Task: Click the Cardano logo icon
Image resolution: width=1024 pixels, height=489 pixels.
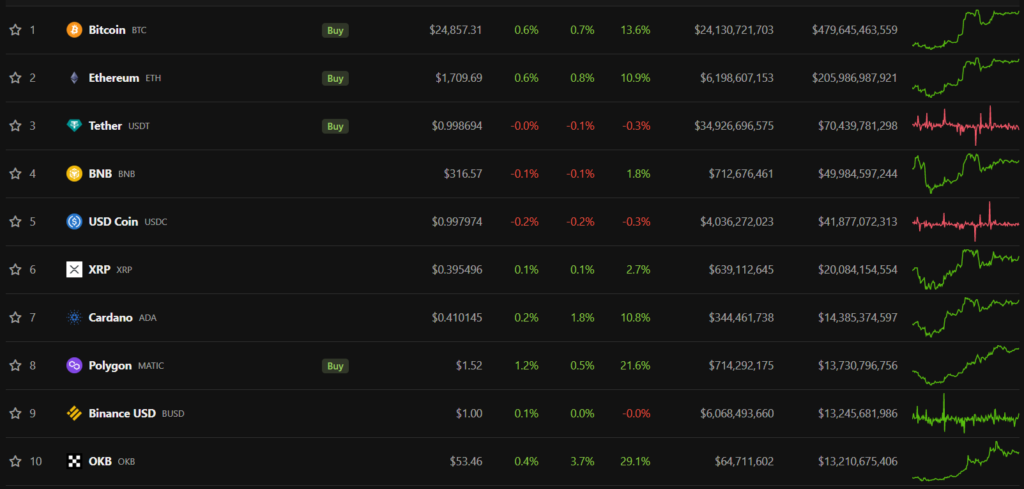Action: tap(74, 318)
